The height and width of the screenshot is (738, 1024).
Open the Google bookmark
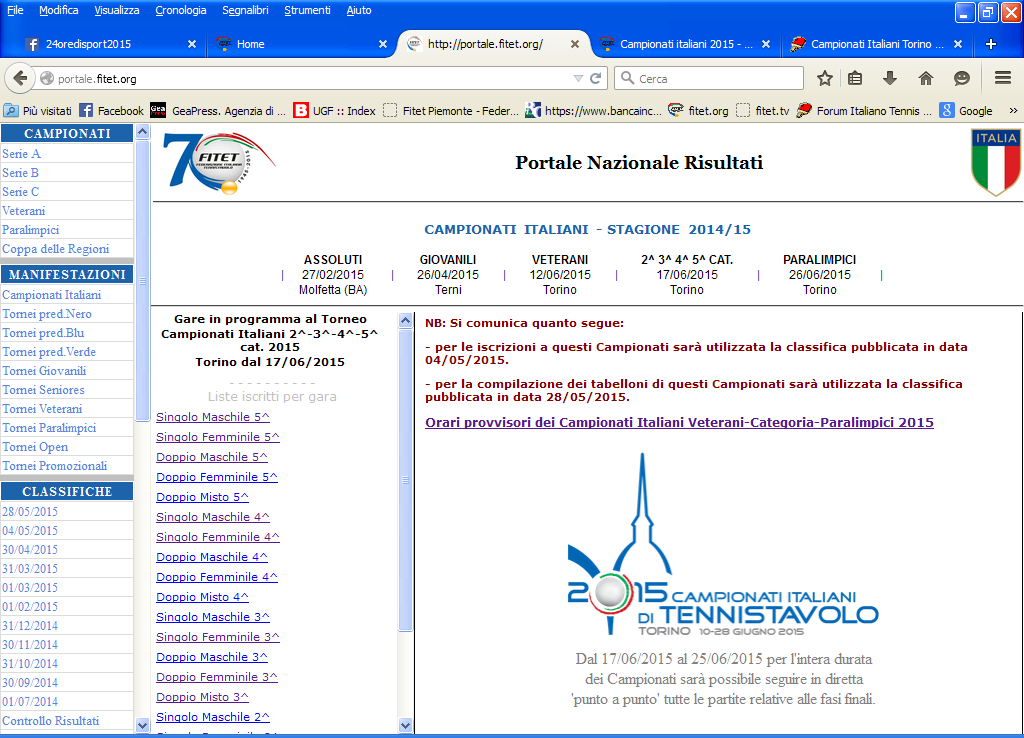[967, 110]
